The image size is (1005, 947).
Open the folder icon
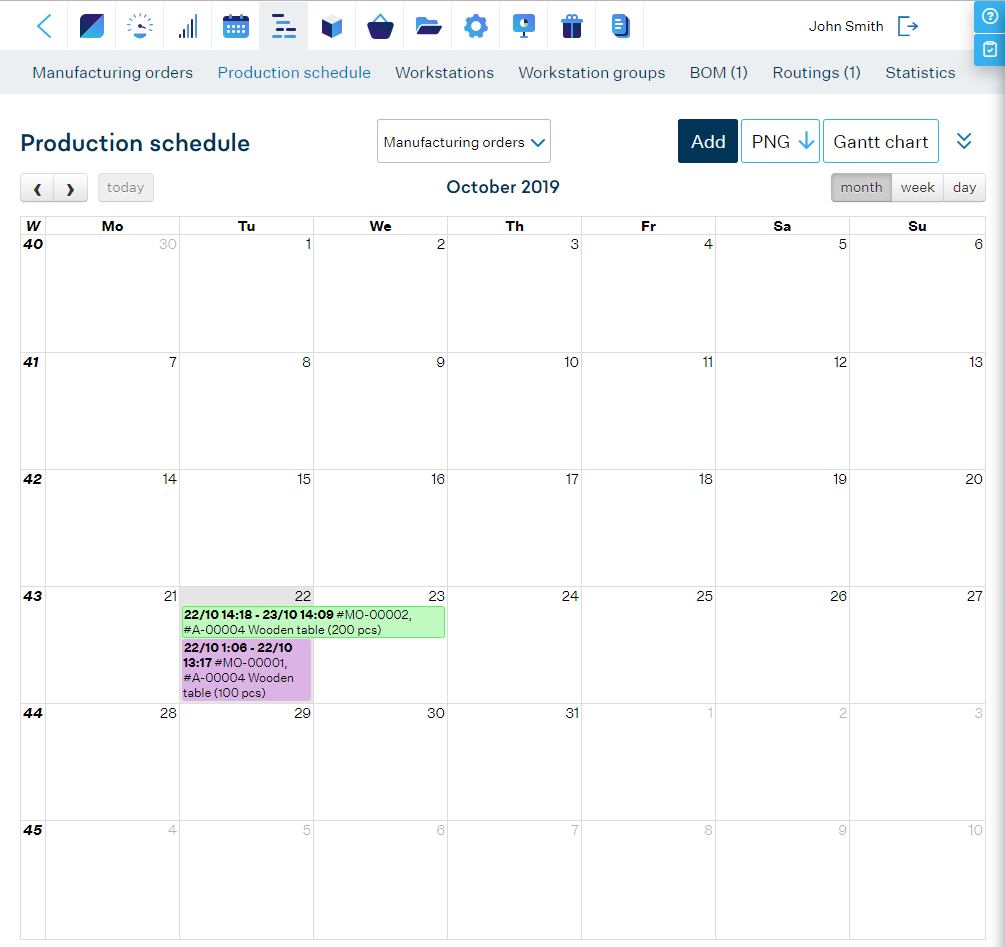[x=428, y=26]
